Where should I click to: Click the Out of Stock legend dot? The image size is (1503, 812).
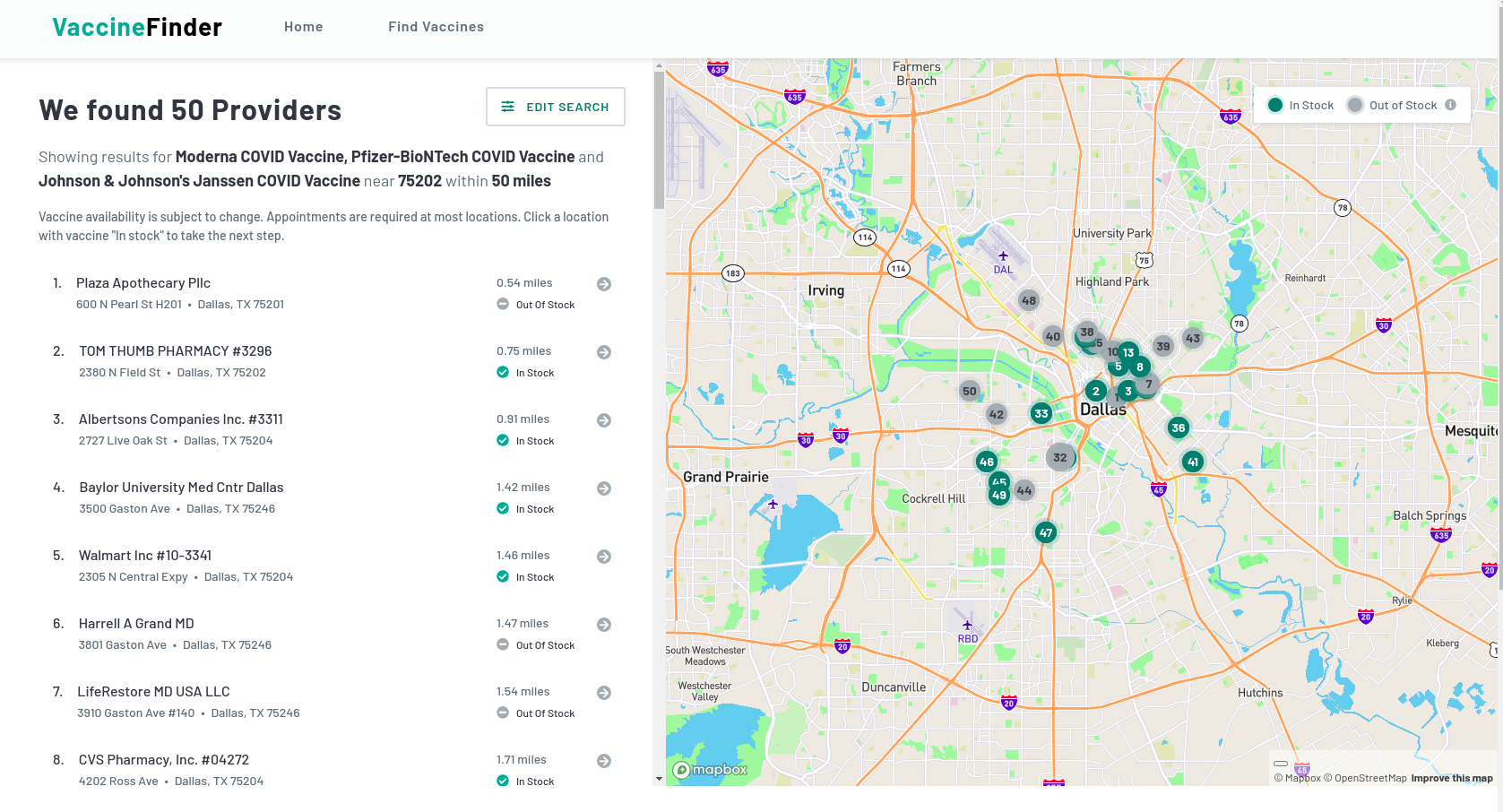click(x=1355, y=105)
